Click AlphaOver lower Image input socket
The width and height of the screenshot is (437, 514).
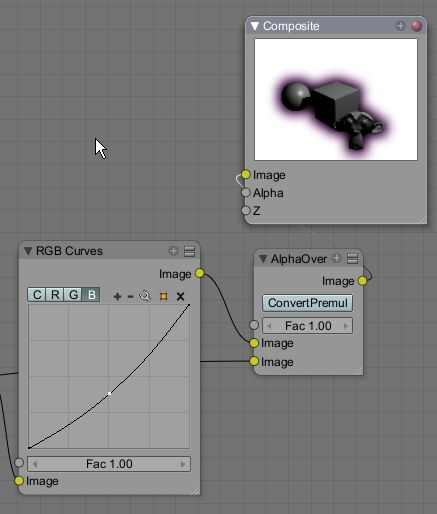click(254, 361)
